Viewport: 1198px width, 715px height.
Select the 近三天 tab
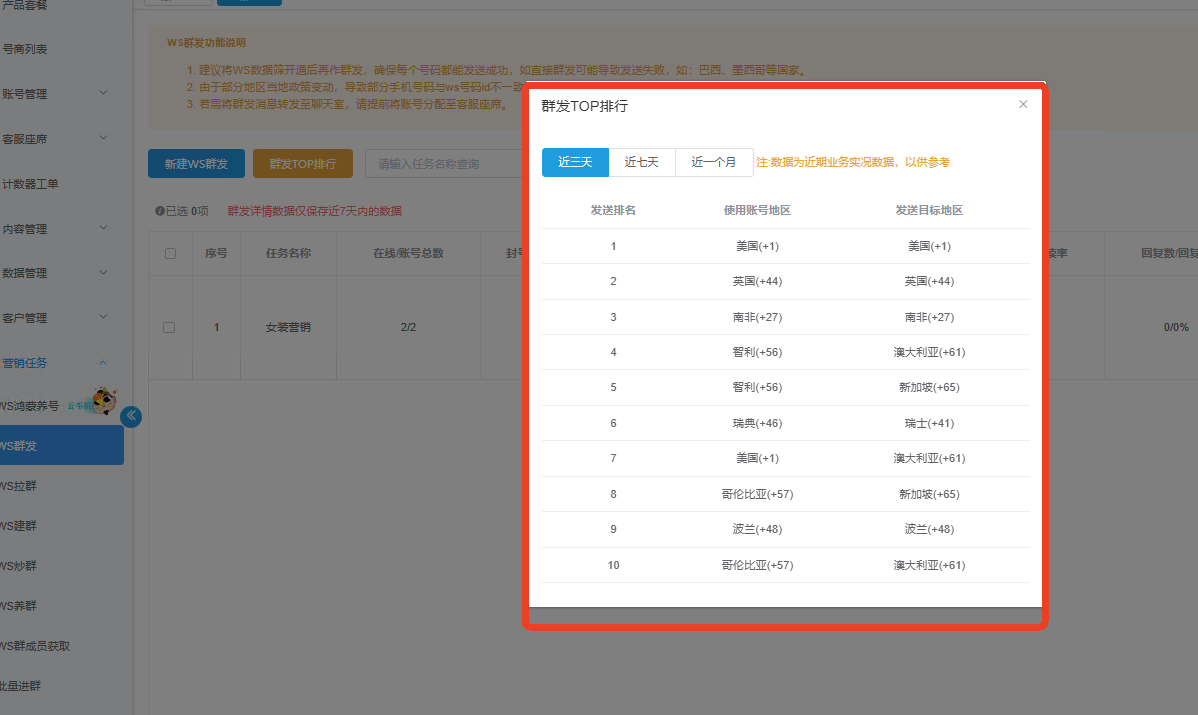[575, 162]
